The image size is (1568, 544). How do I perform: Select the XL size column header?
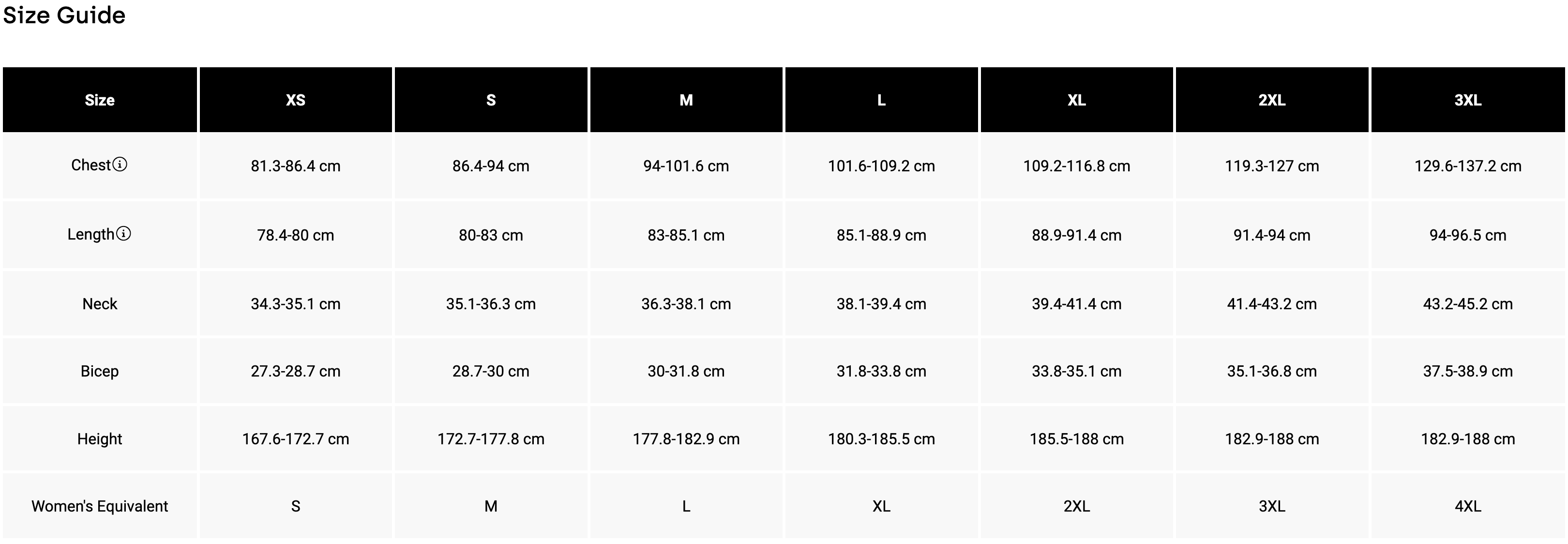pos(1076,100)
